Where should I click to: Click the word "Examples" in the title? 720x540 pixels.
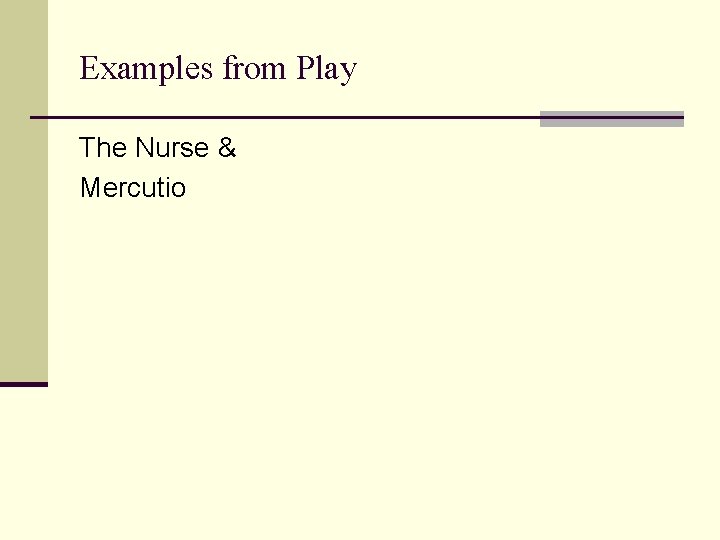[x=147, y=69]
